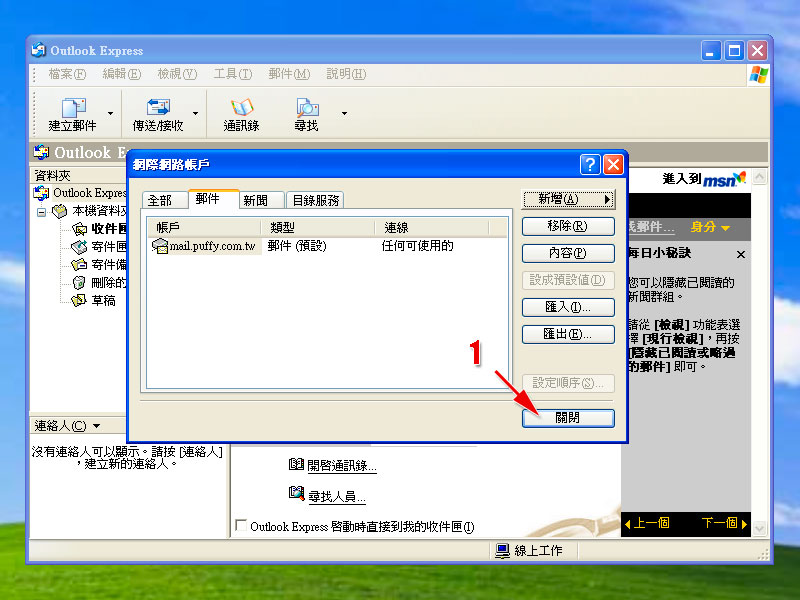The image size is (800, 600).
Task: Click the 建立郵件 (Create Mail) toolbar icon
Action: point(72,108)
